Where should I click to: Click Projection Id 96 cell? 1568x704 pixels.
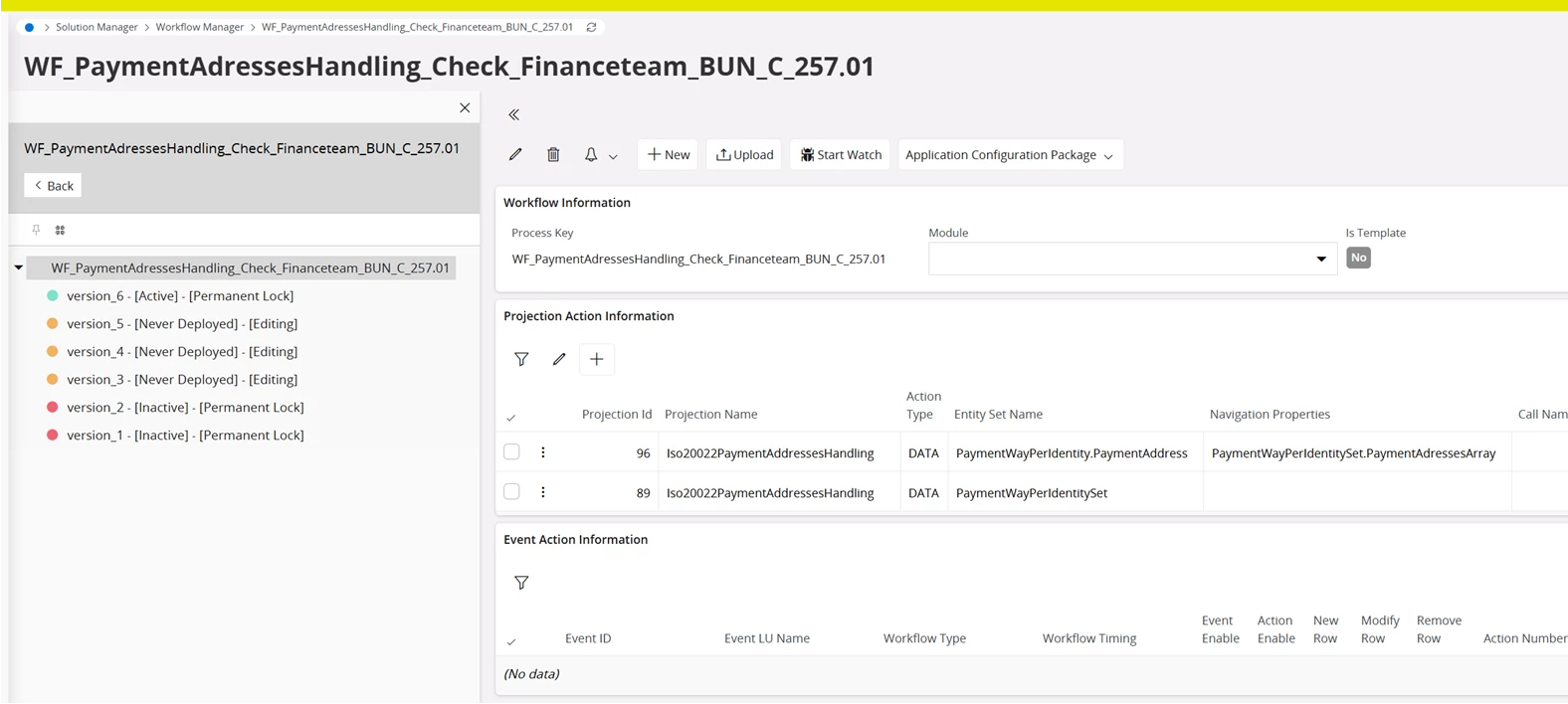click(643, 452)
